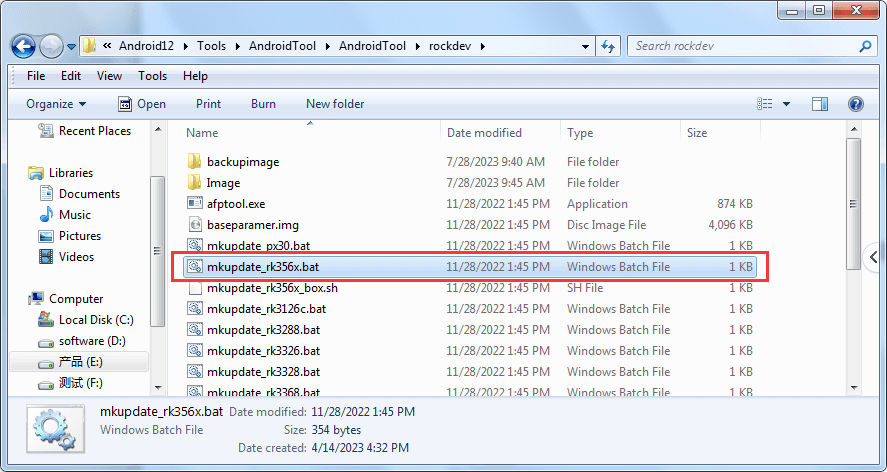Click the Burn toolbar button
Viewport: 887px width, 472px height.
[263, 104]
